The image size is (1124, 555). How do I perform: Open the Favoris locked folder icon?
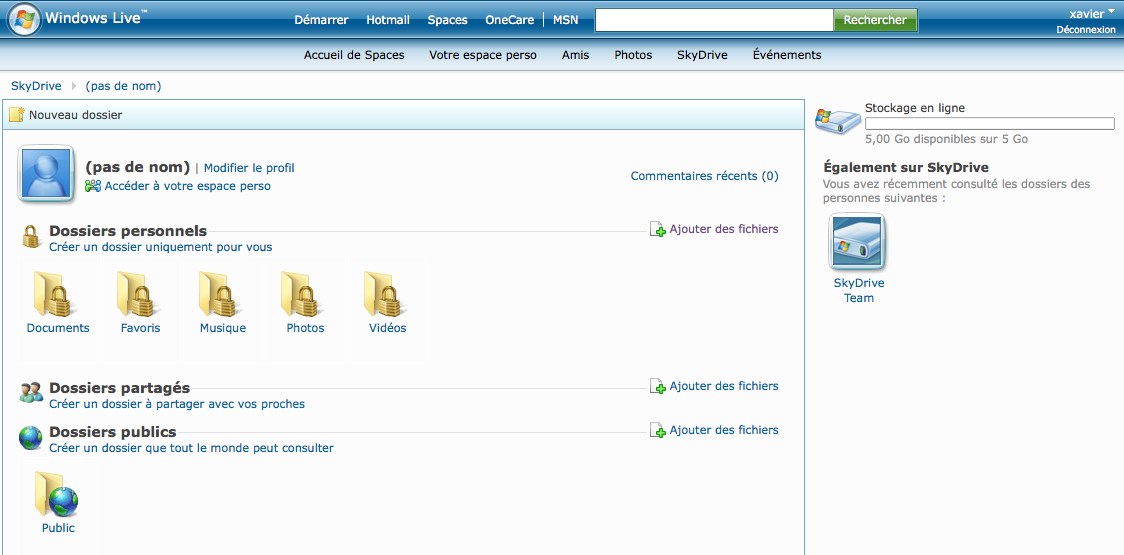point(136,293)
